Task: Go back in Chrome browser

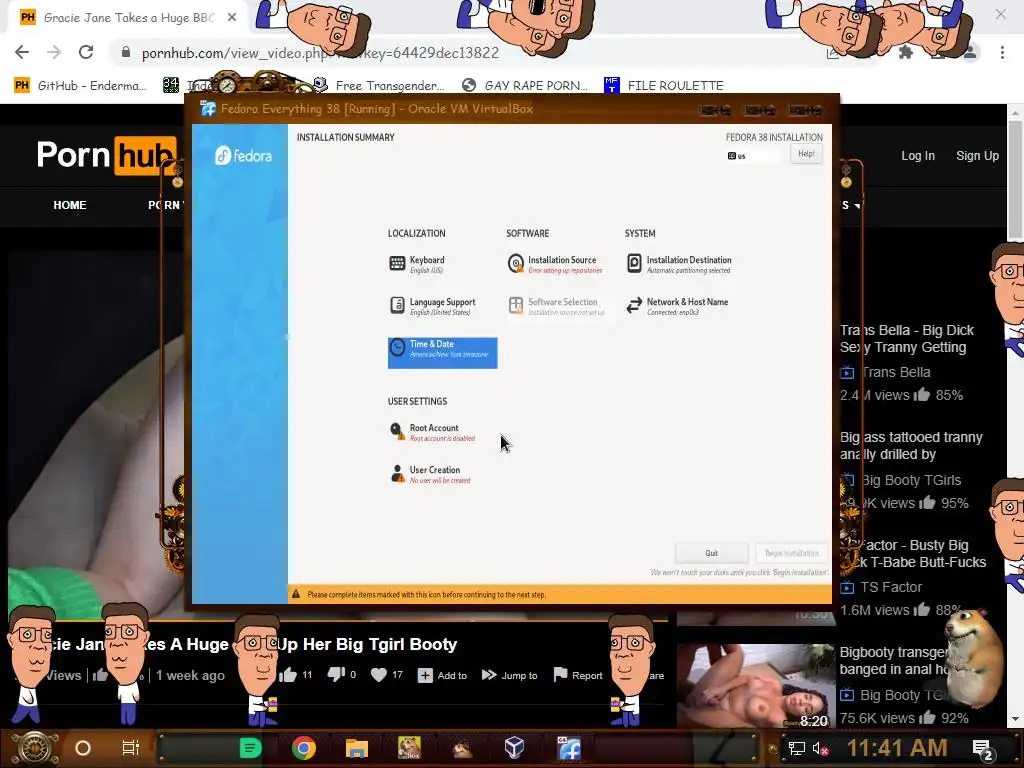Action: (x=22, y=52)
